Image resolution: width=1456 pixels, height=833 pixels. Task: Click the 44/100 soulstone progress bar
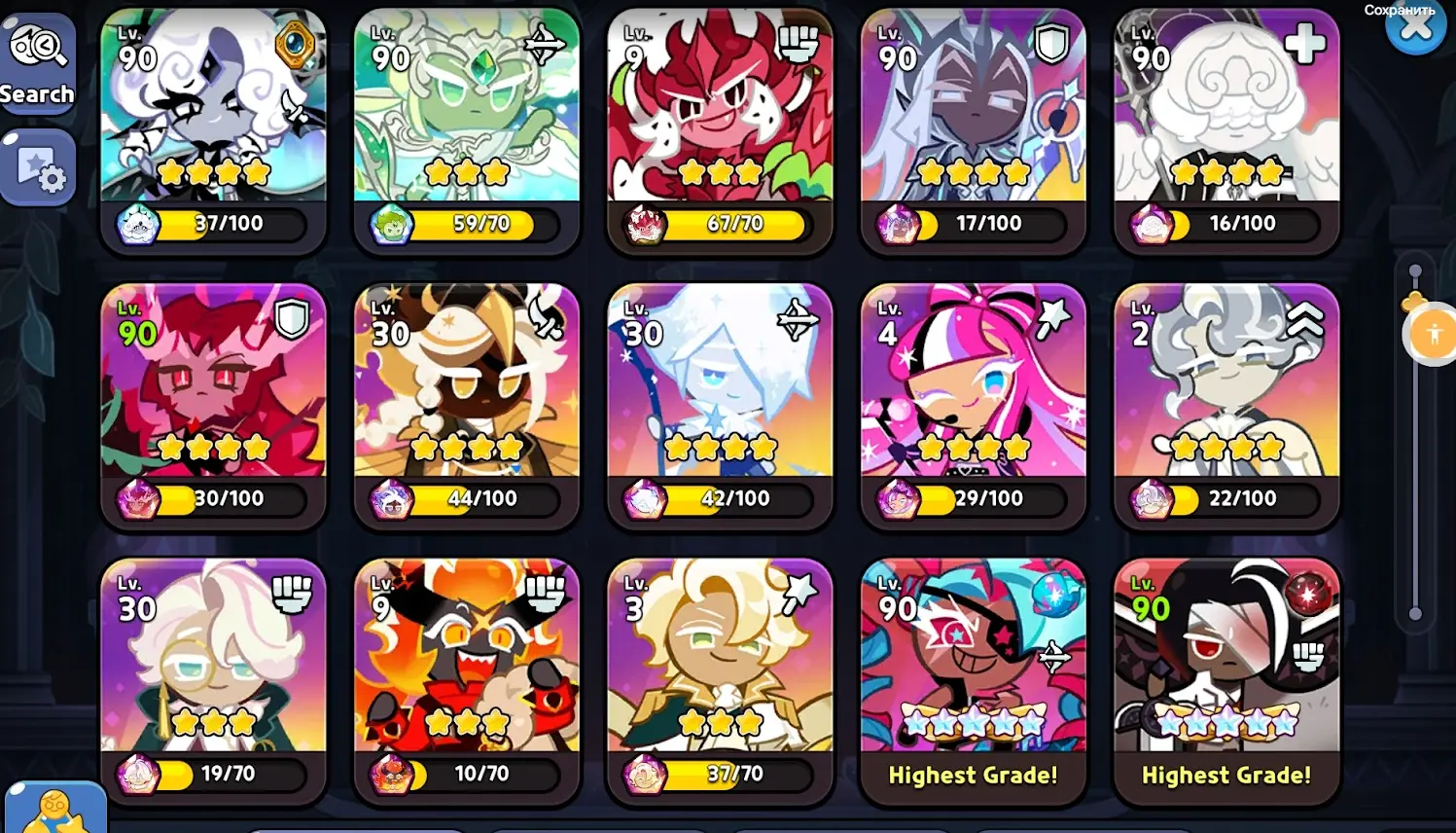pyautogui.click(x=468, y=499)
